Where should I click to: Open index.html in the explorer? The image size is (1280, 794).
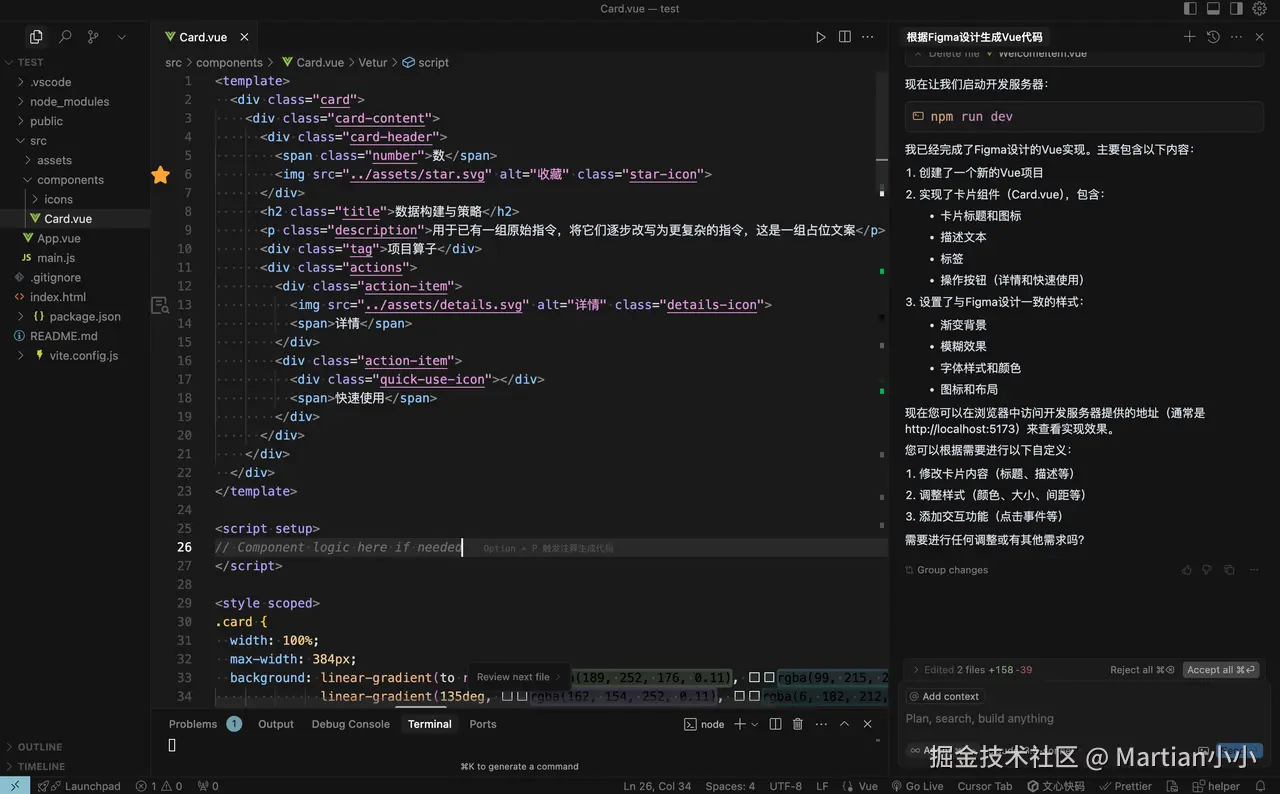tap(75, 297)
